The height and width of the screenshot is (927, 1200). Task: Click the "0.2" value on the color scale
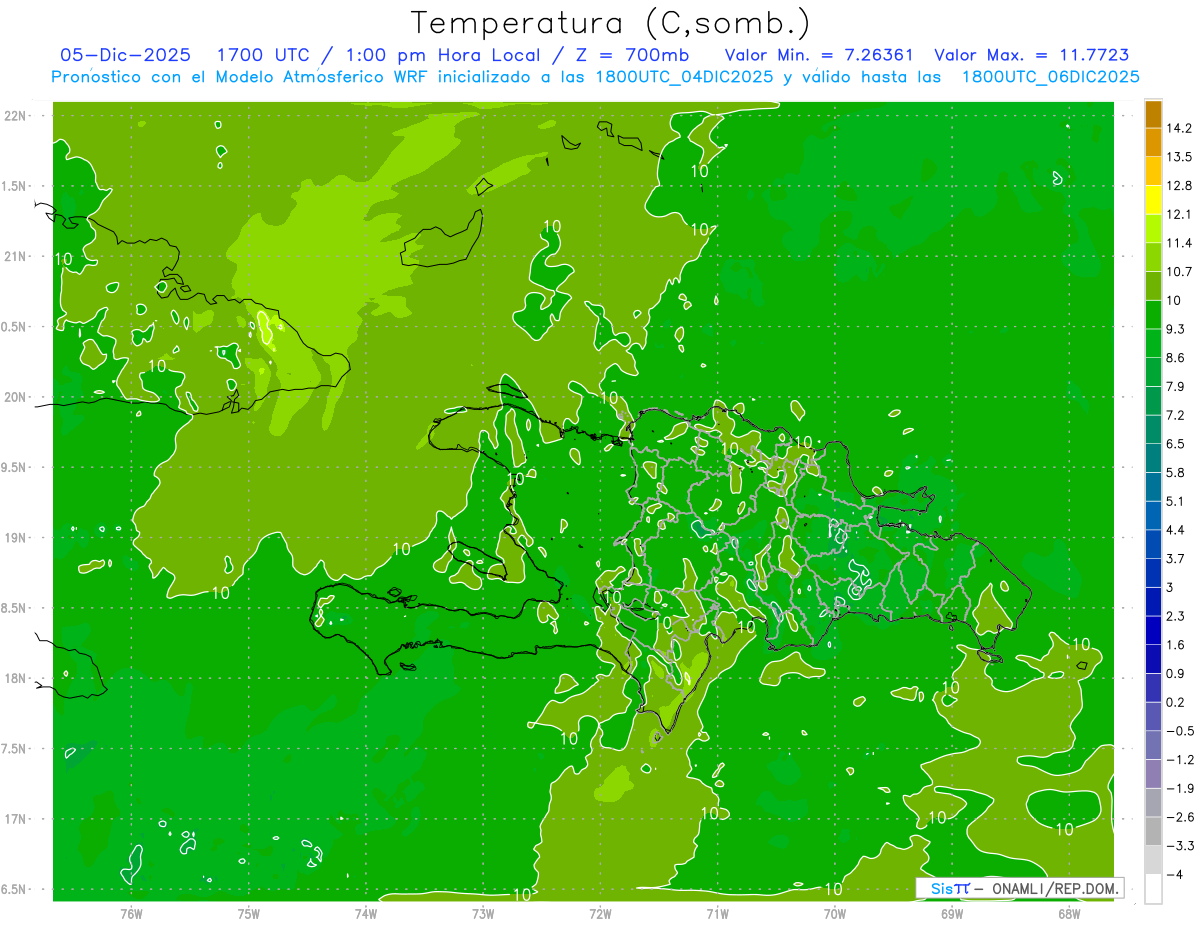tap(1176, 702)
